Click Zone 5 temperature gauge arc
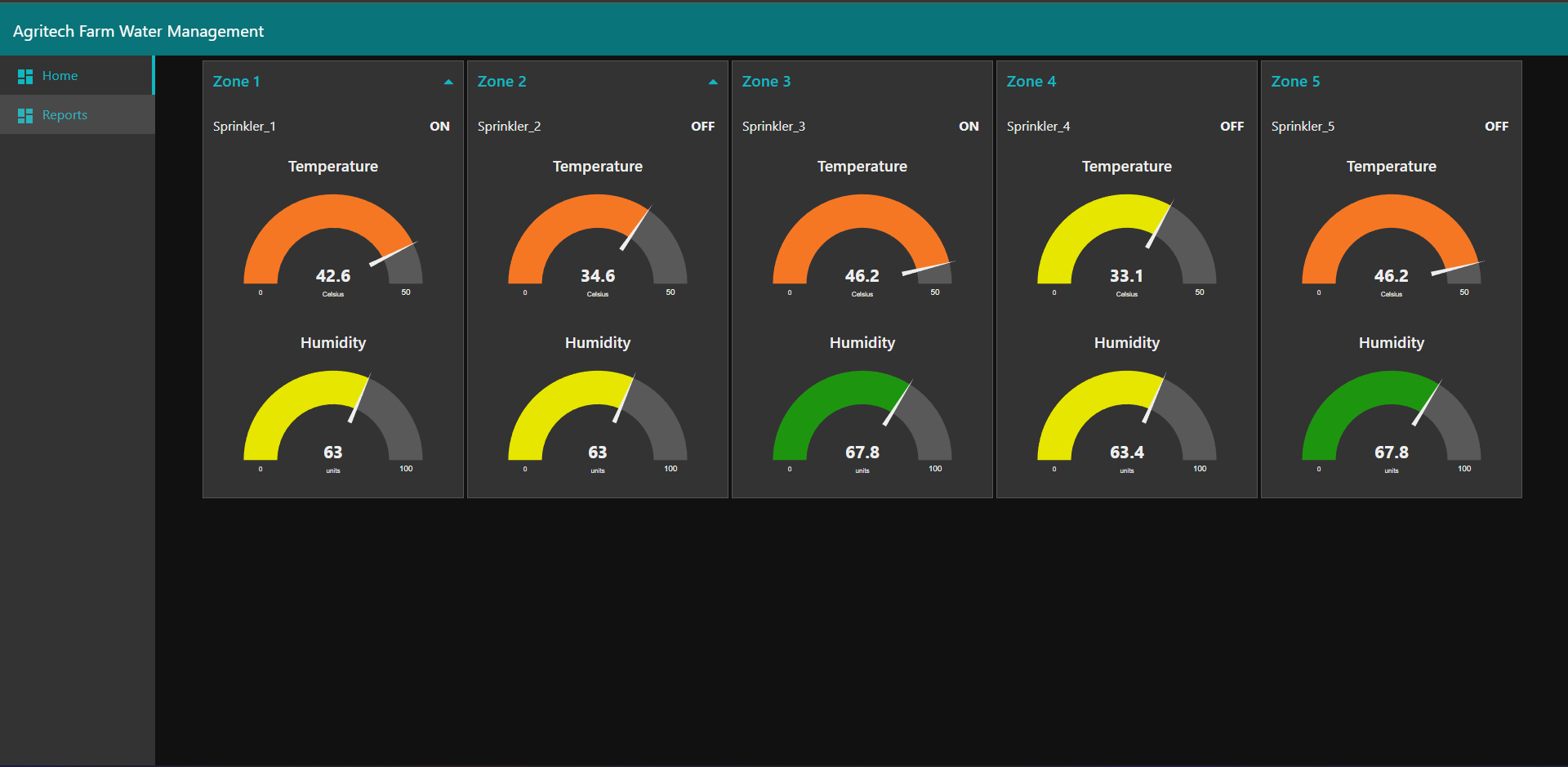 point(1392,211)
